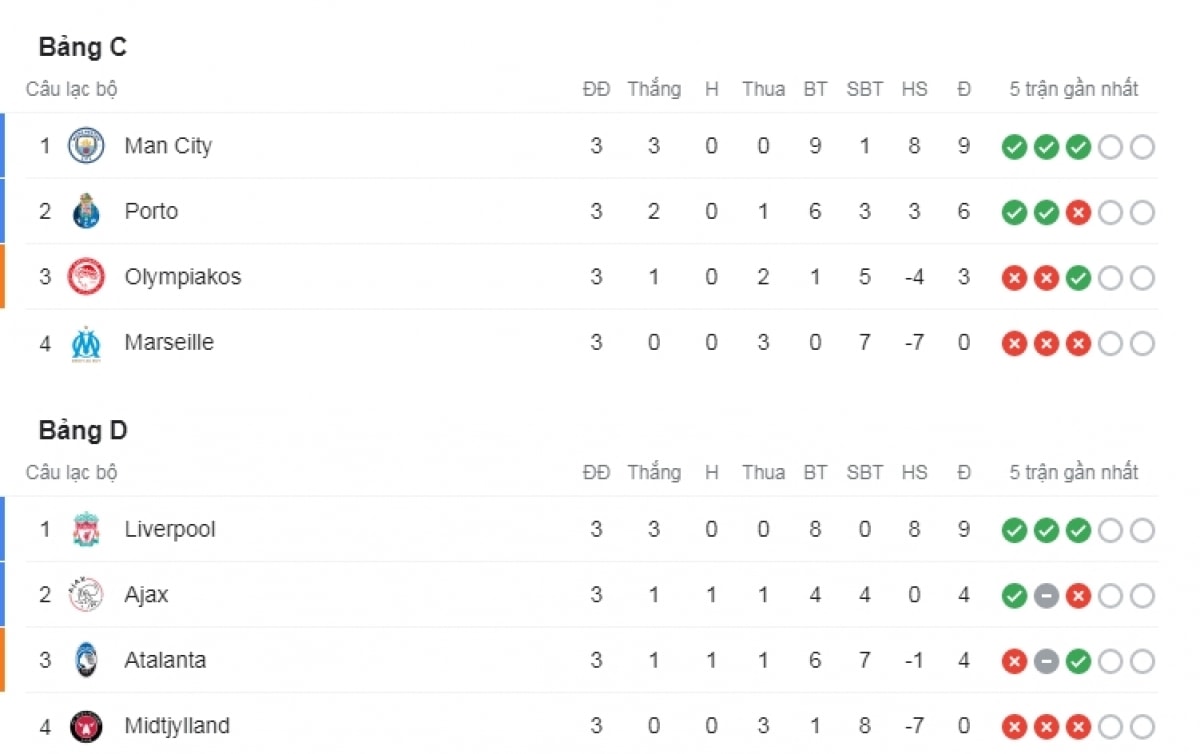1200x754 pixels.
Task: Click the Liverpool club crest
Action: point(86,530)
